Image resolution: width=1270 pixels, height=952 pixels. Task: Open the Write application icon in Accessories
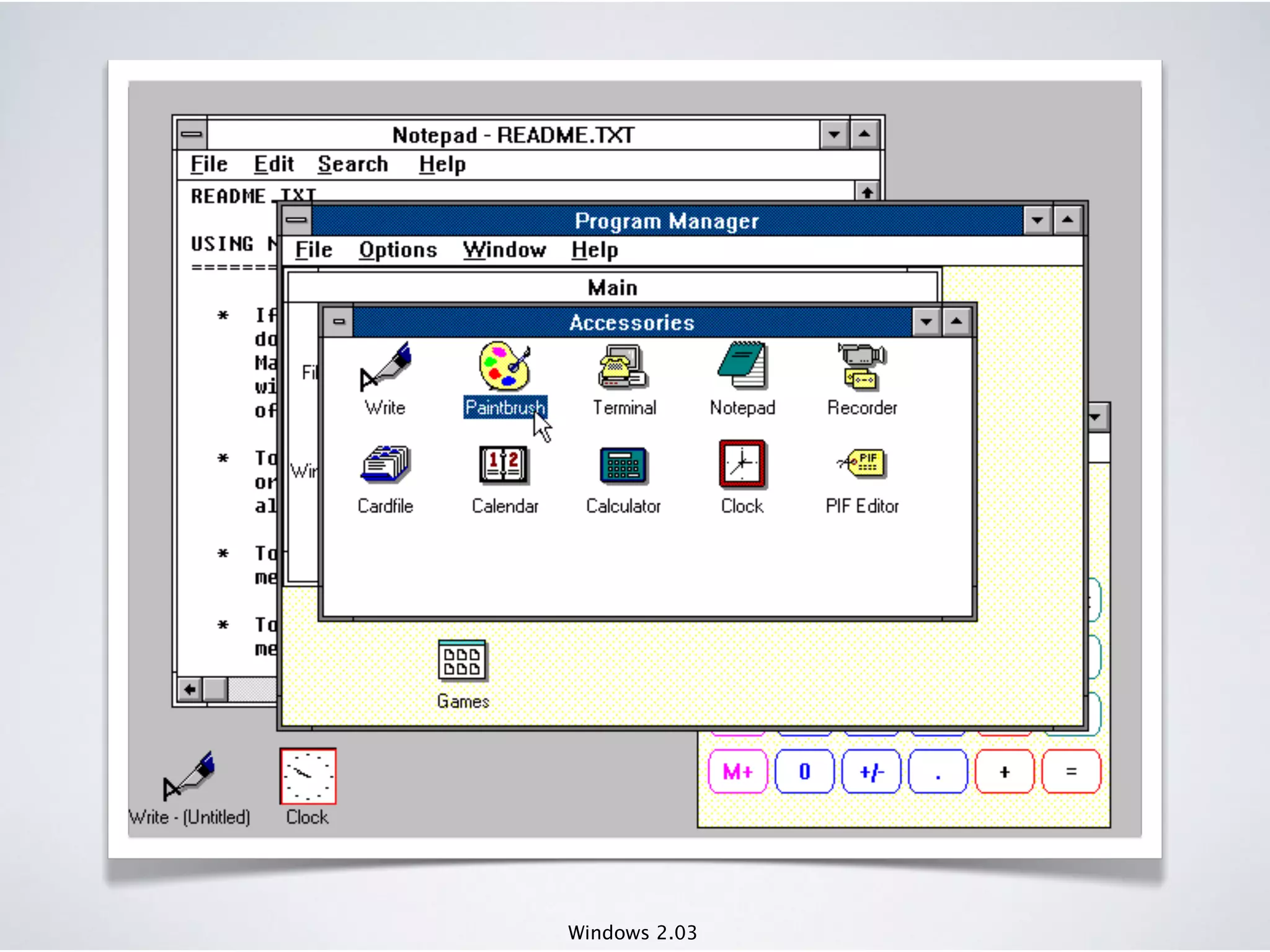coord(385,367)
